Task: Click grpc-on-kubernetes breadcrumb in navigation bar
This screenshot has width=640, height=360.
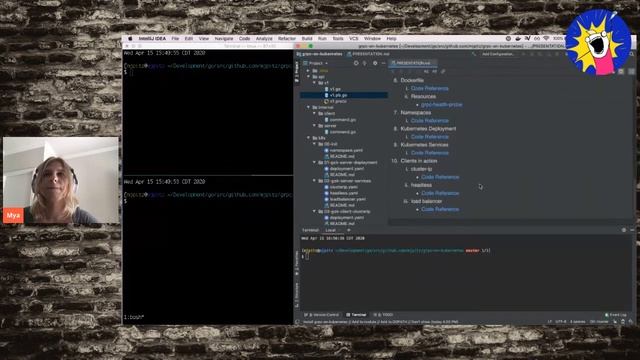Action: (320, 54)
